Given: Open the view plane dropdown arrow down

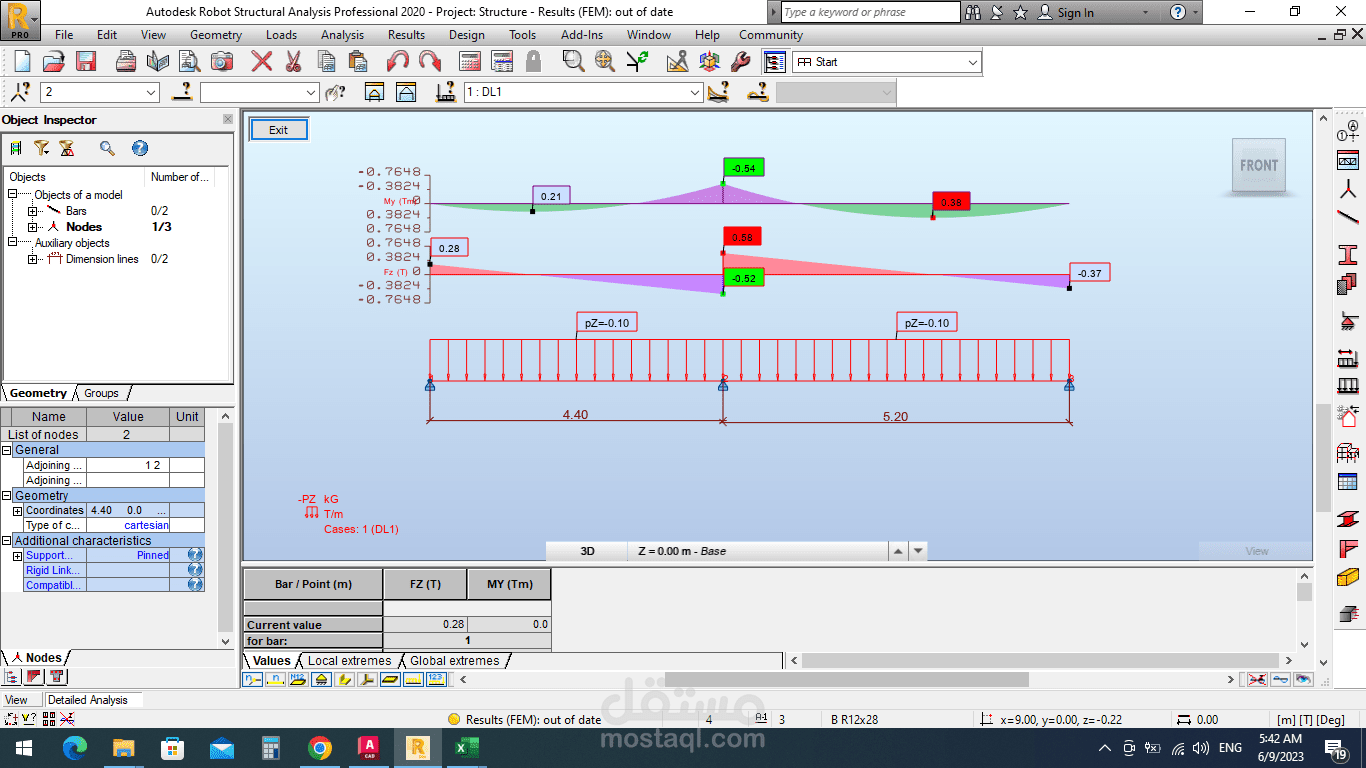Looking at the screenshot, I should tap(918, 551).
